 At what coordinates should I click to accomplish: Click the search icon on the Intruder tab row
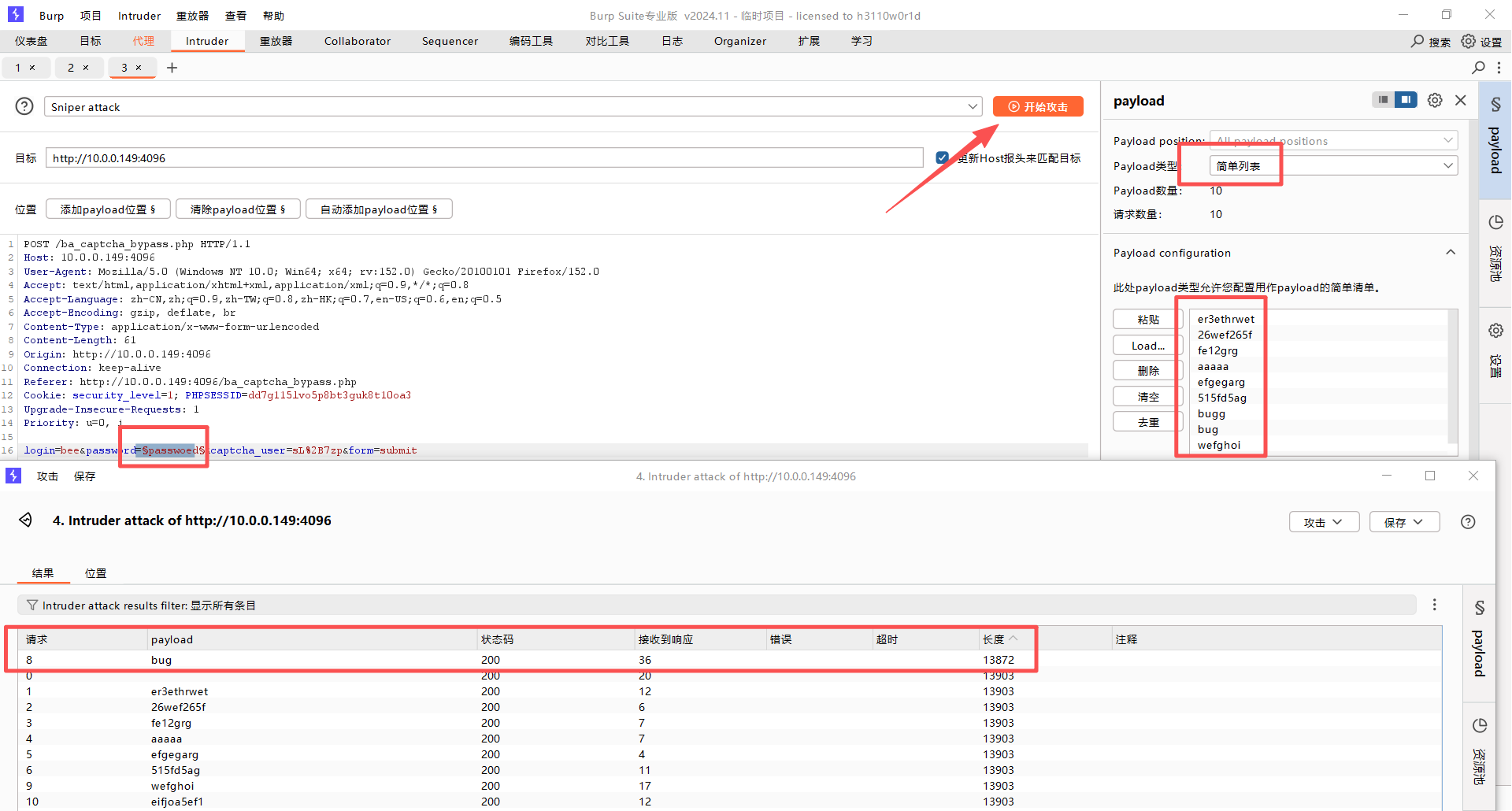click(1478, 68)
